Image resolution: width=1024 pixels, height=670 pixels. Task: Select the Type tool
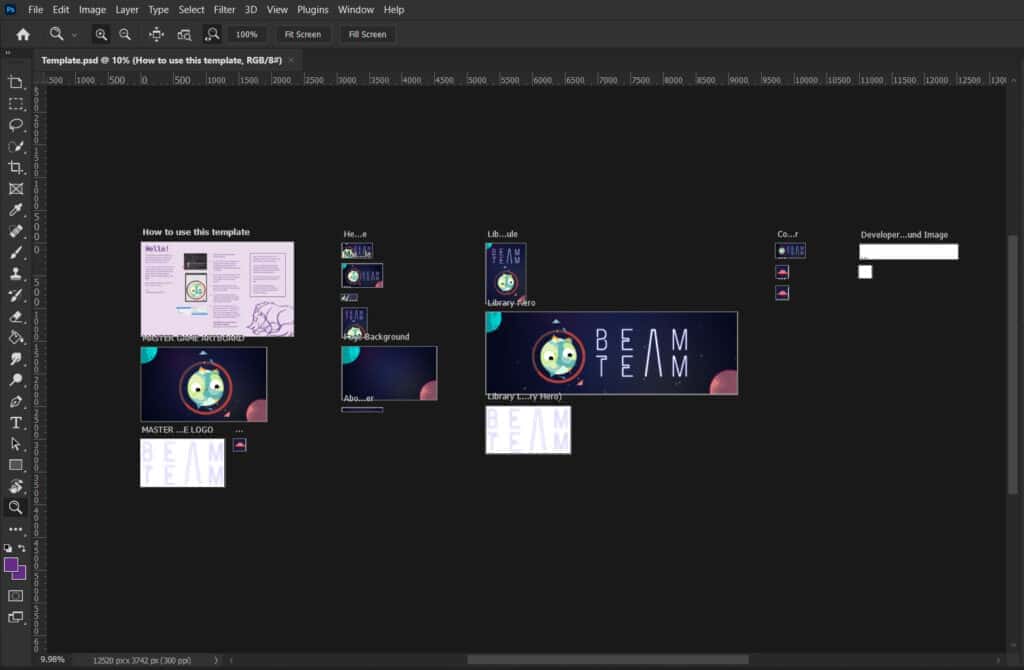15,422
